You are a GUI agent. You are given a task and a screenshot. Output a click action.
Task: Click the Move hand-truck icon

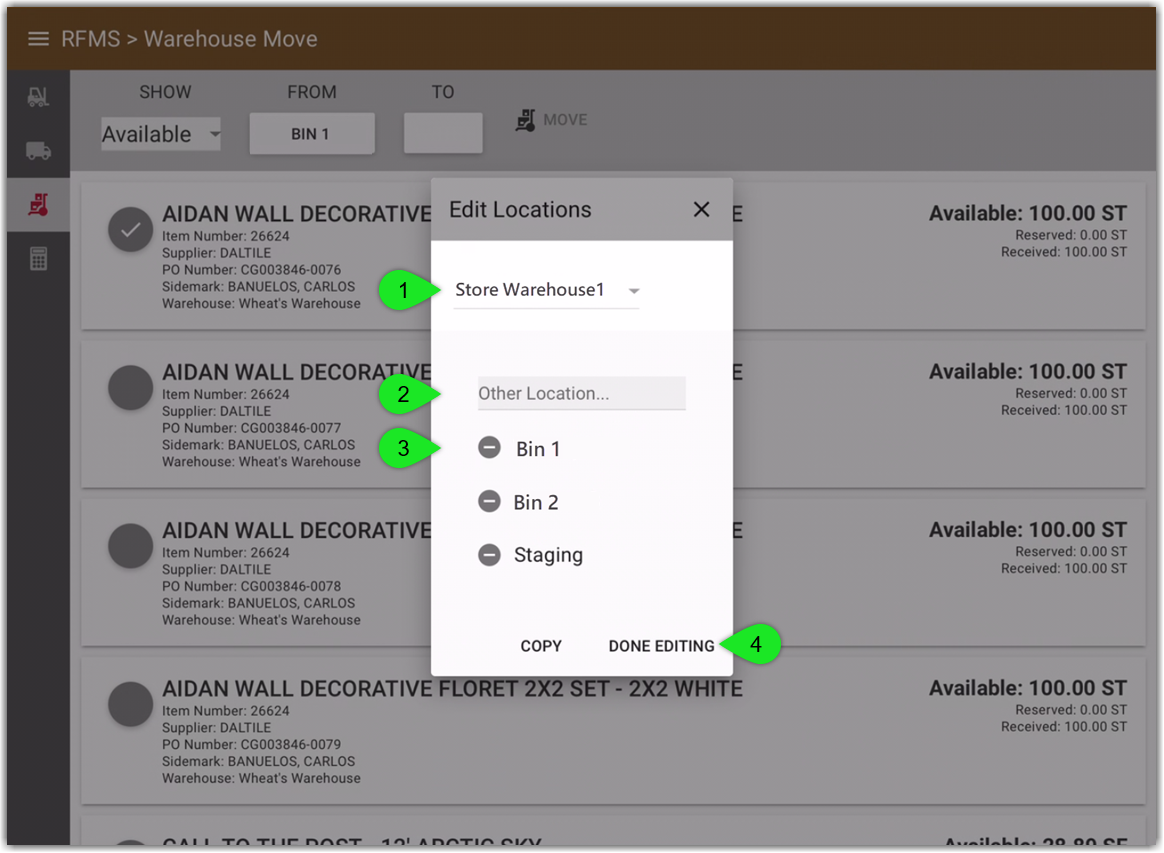[526, 120]
